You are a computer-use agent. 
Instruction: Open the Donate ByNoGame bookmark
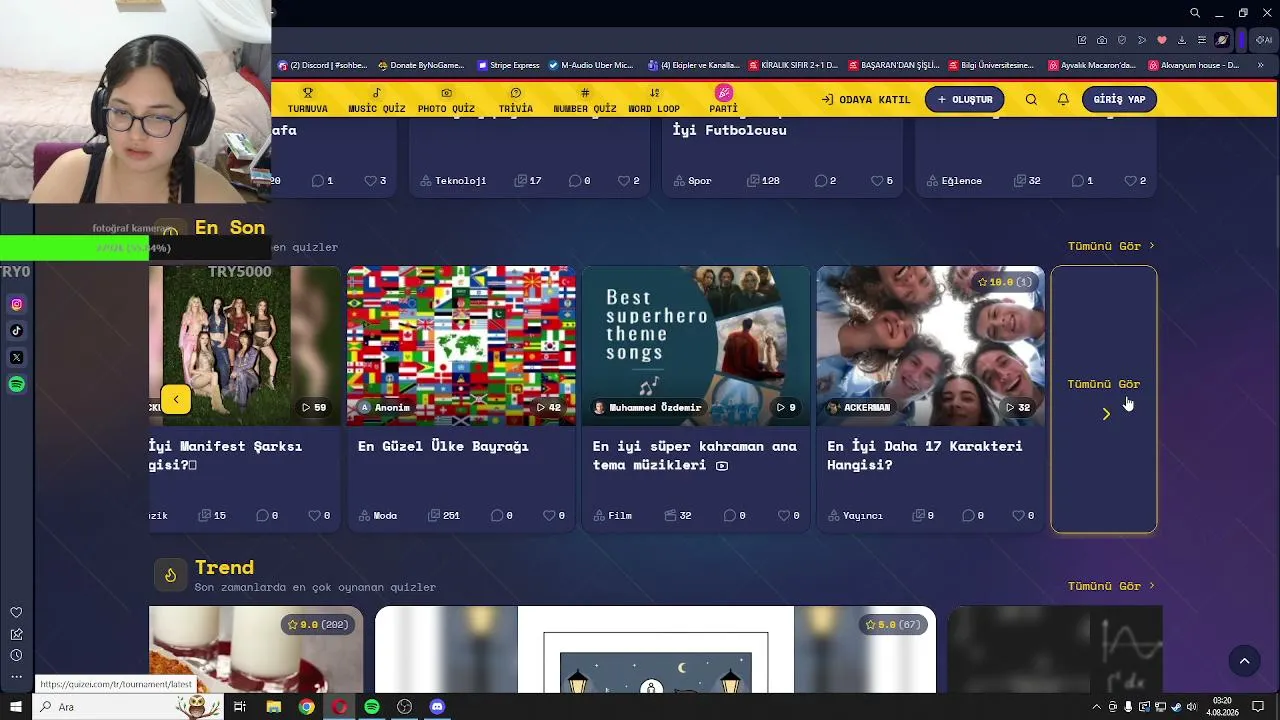point(421,65)
